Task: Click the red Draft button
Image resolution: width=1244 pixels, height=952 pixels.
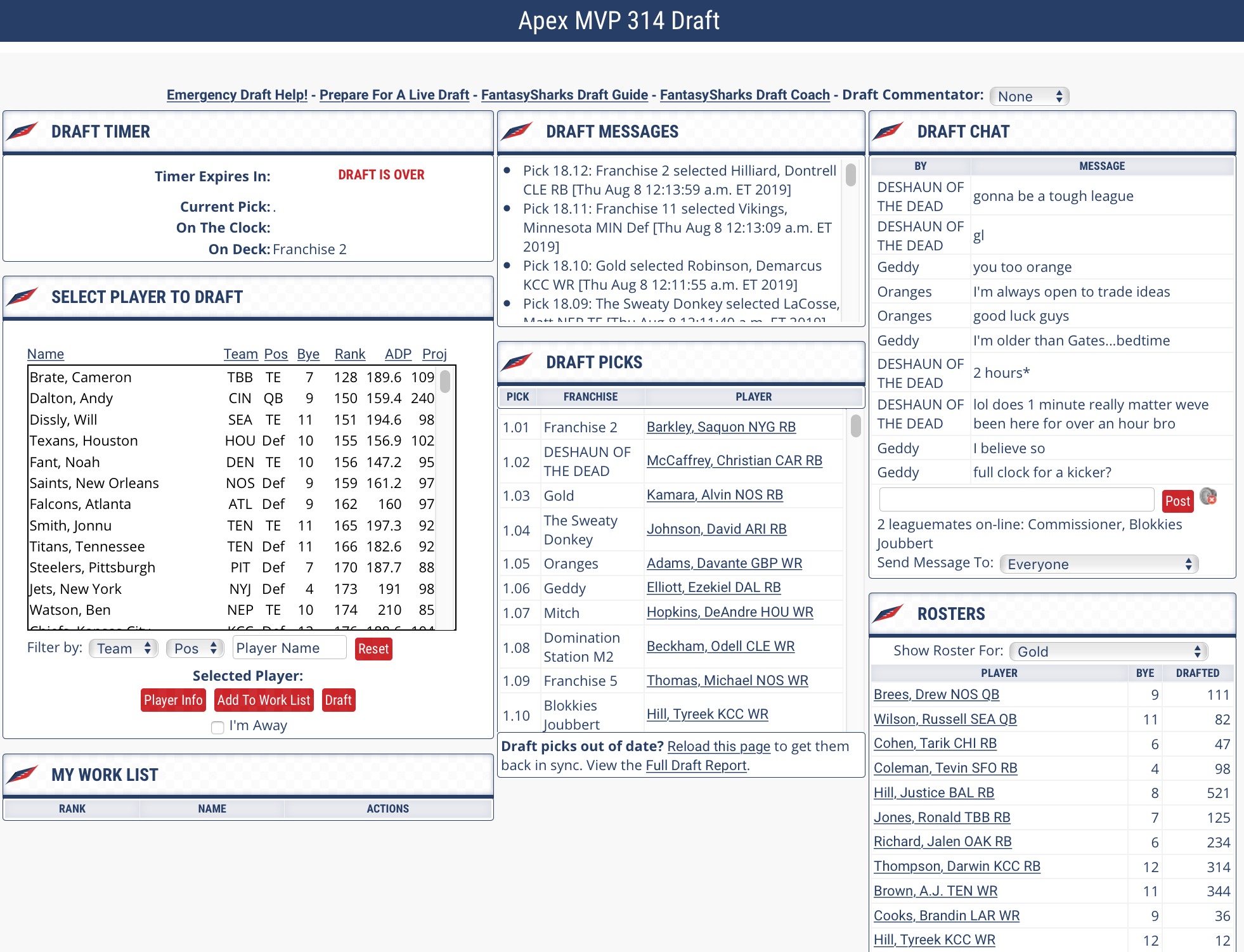Action: pyautogui.click(x=339, y=700)
